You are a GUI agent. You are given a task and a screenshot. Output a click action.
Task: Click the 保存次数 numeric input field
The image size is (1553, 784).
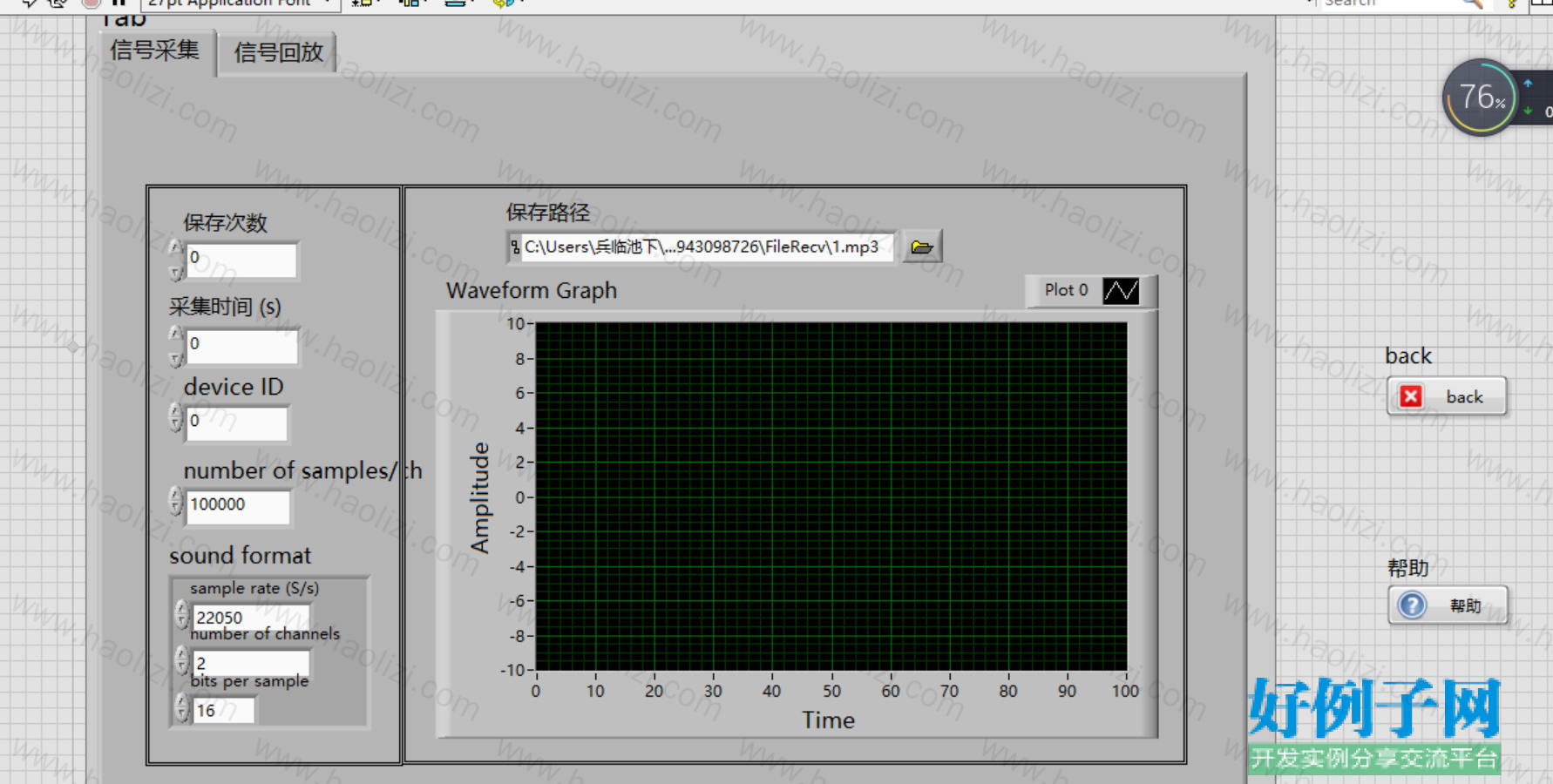tap(241, 260)
